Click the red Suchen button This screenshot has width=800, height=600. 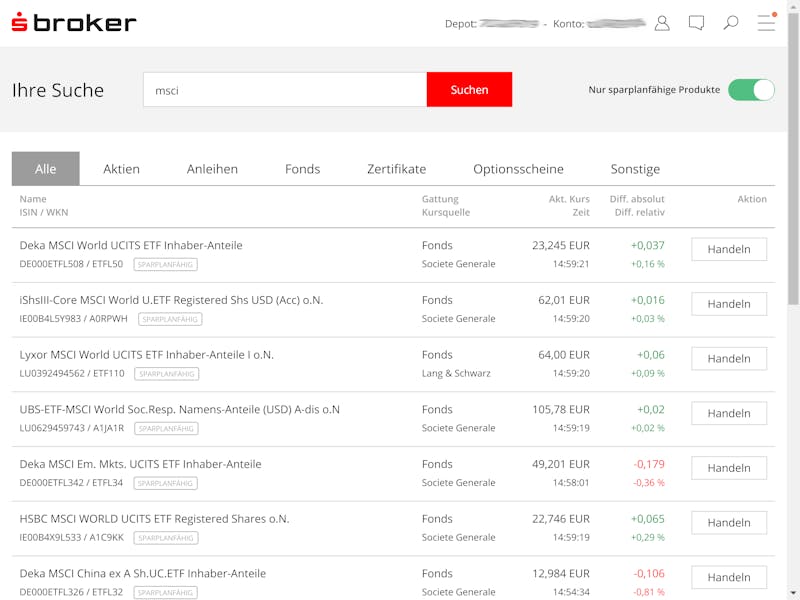coord(469,90)
